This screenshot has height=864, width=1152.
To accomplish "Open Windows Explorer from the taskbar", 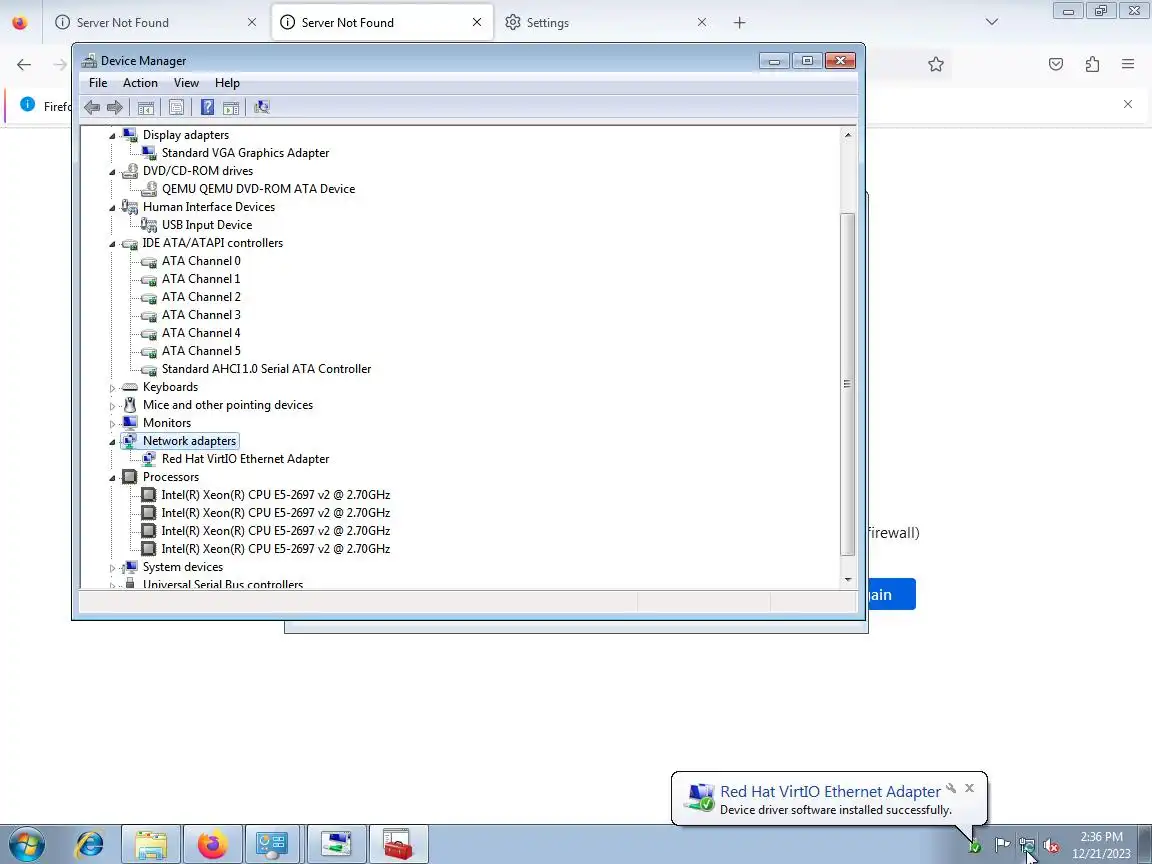I will (x=151, y=844).
